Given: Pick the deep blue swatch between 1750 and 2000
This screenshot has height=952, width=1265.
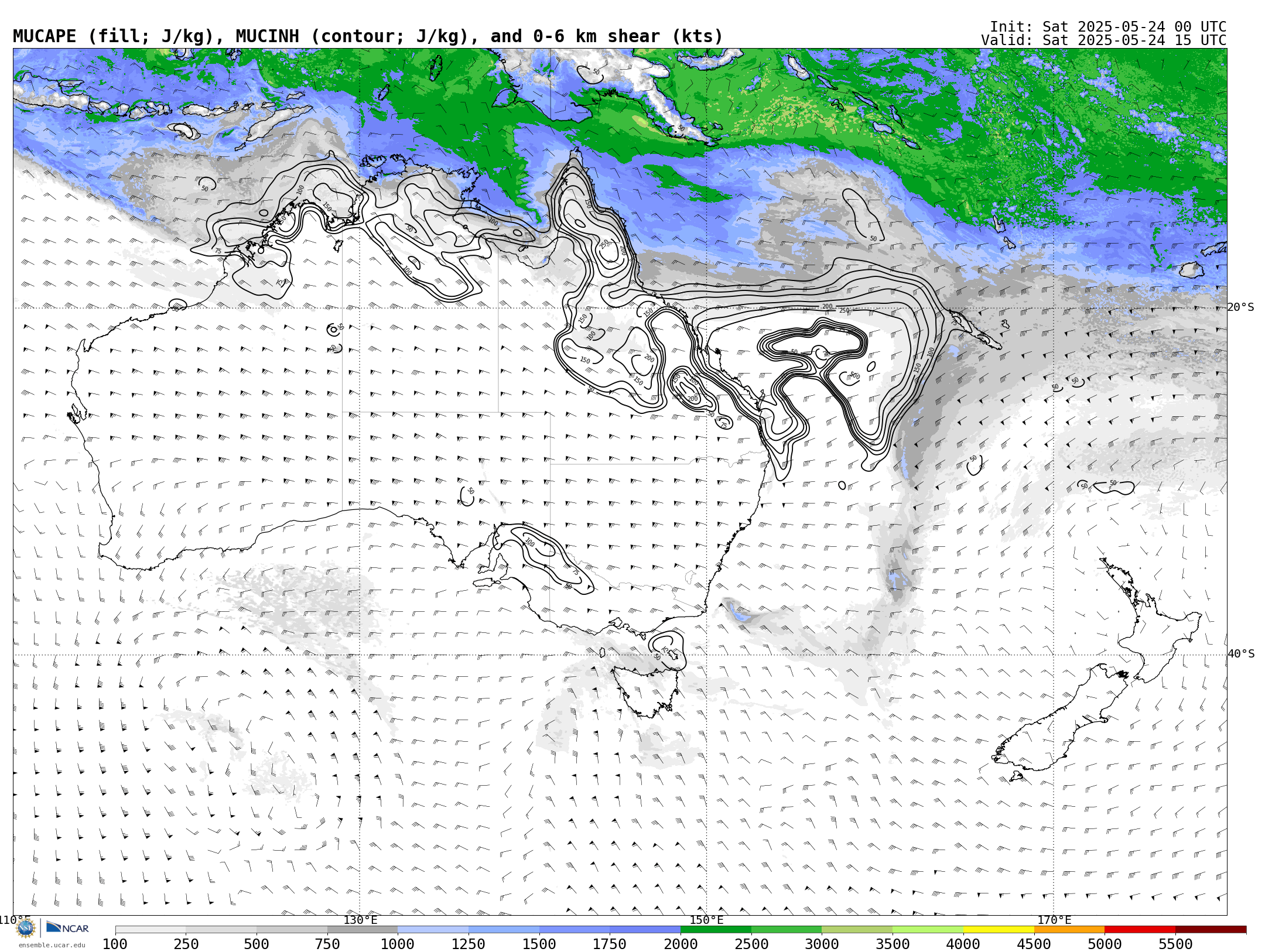Looking at the screenshot, I should coord(645,930).
